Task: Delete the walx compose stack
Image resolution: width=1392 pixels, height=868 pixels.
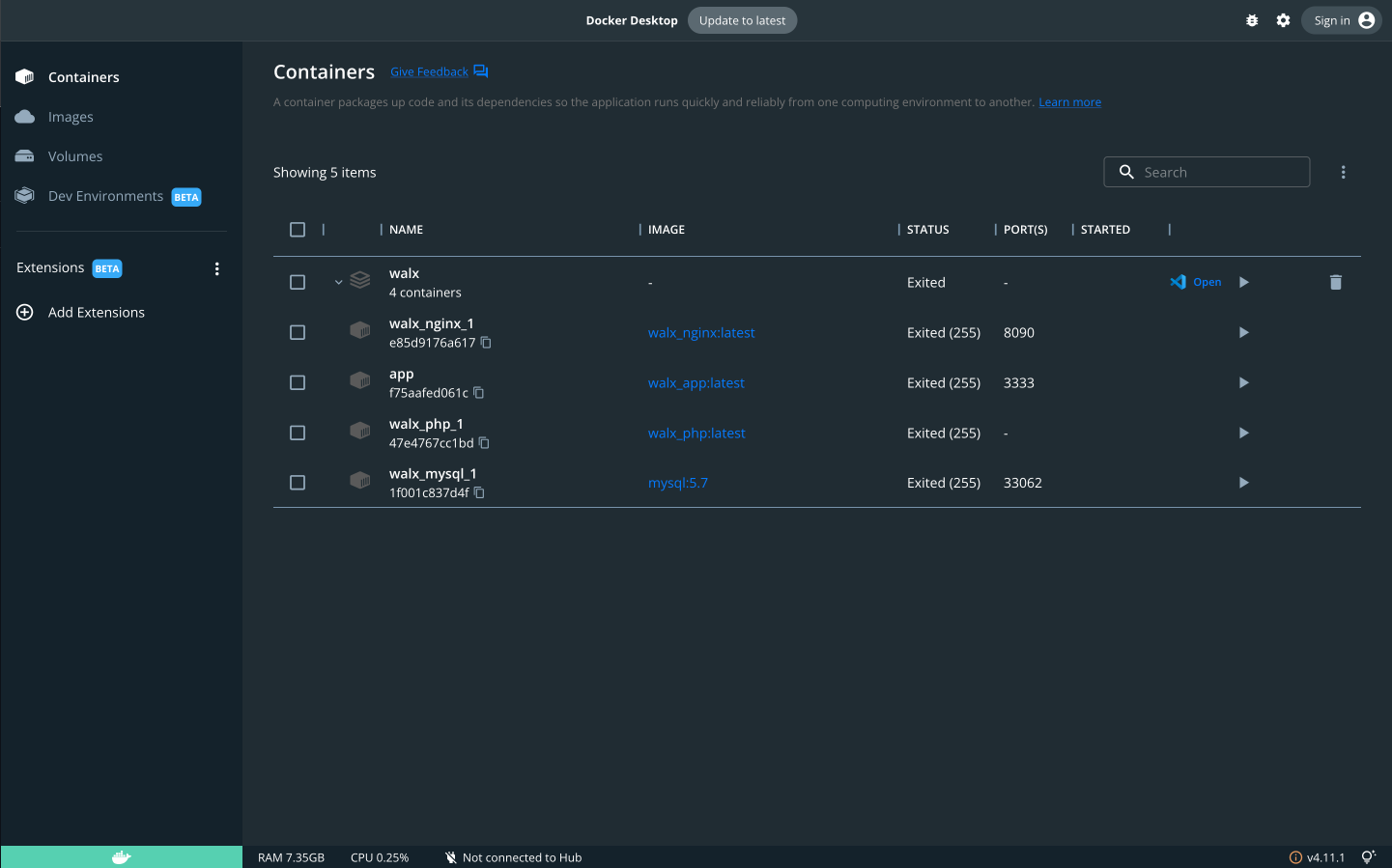Action: [1336, 282]
